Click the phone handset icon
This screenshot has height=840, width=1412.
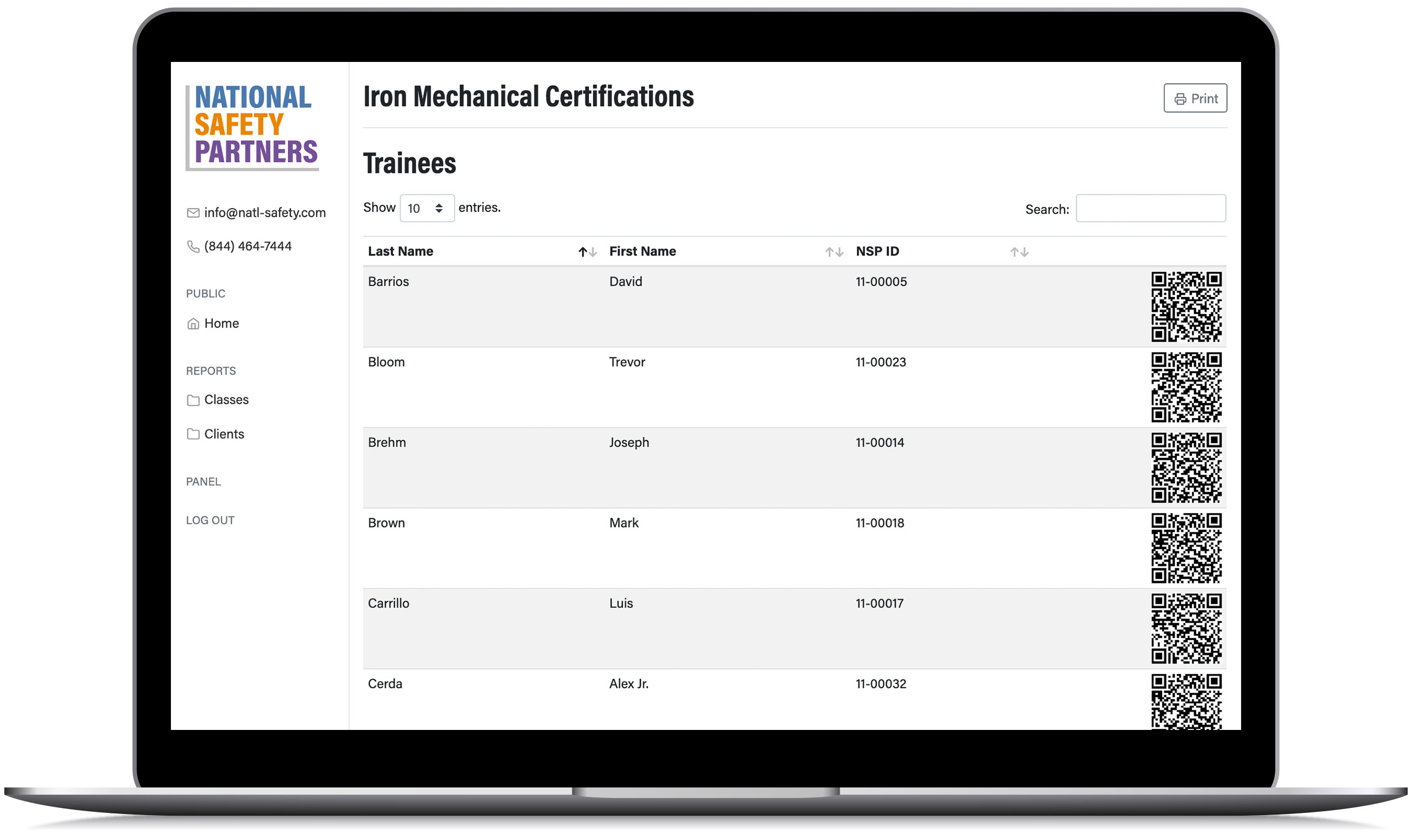click(193, 247)
